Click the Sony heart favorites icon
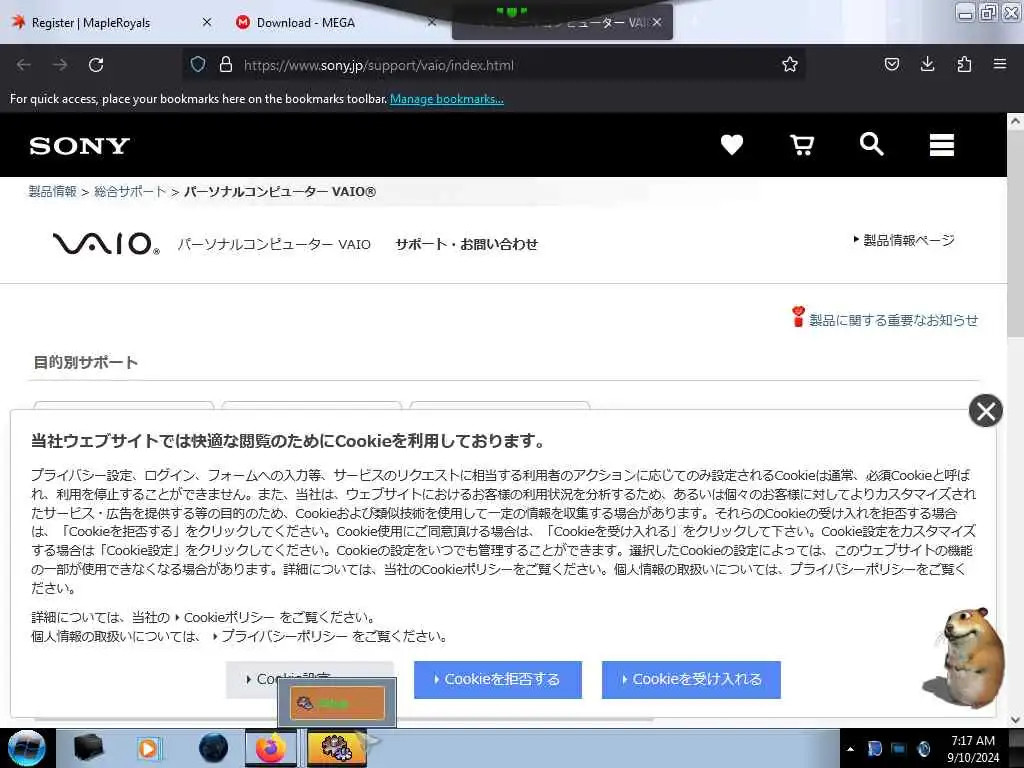 pos(731,144)
